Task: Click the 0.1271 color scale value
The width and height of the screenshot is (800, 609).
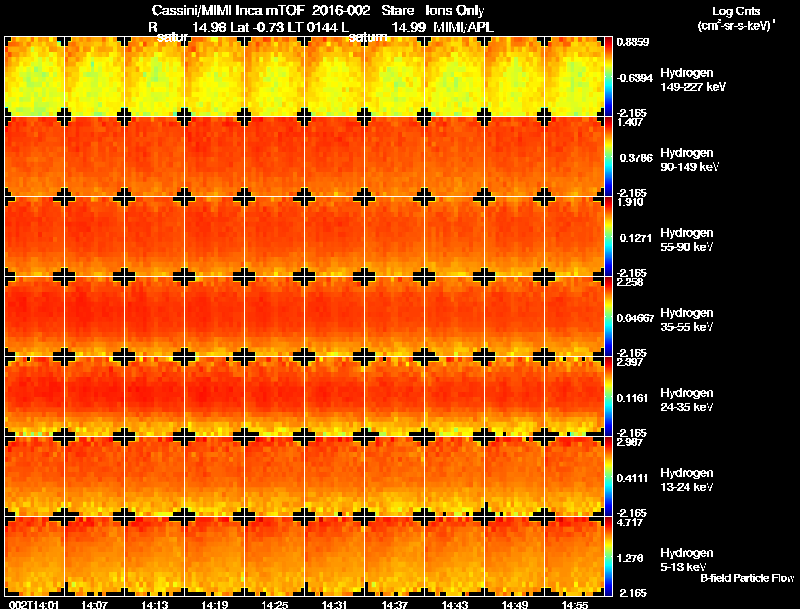Action: pos(636,238)
